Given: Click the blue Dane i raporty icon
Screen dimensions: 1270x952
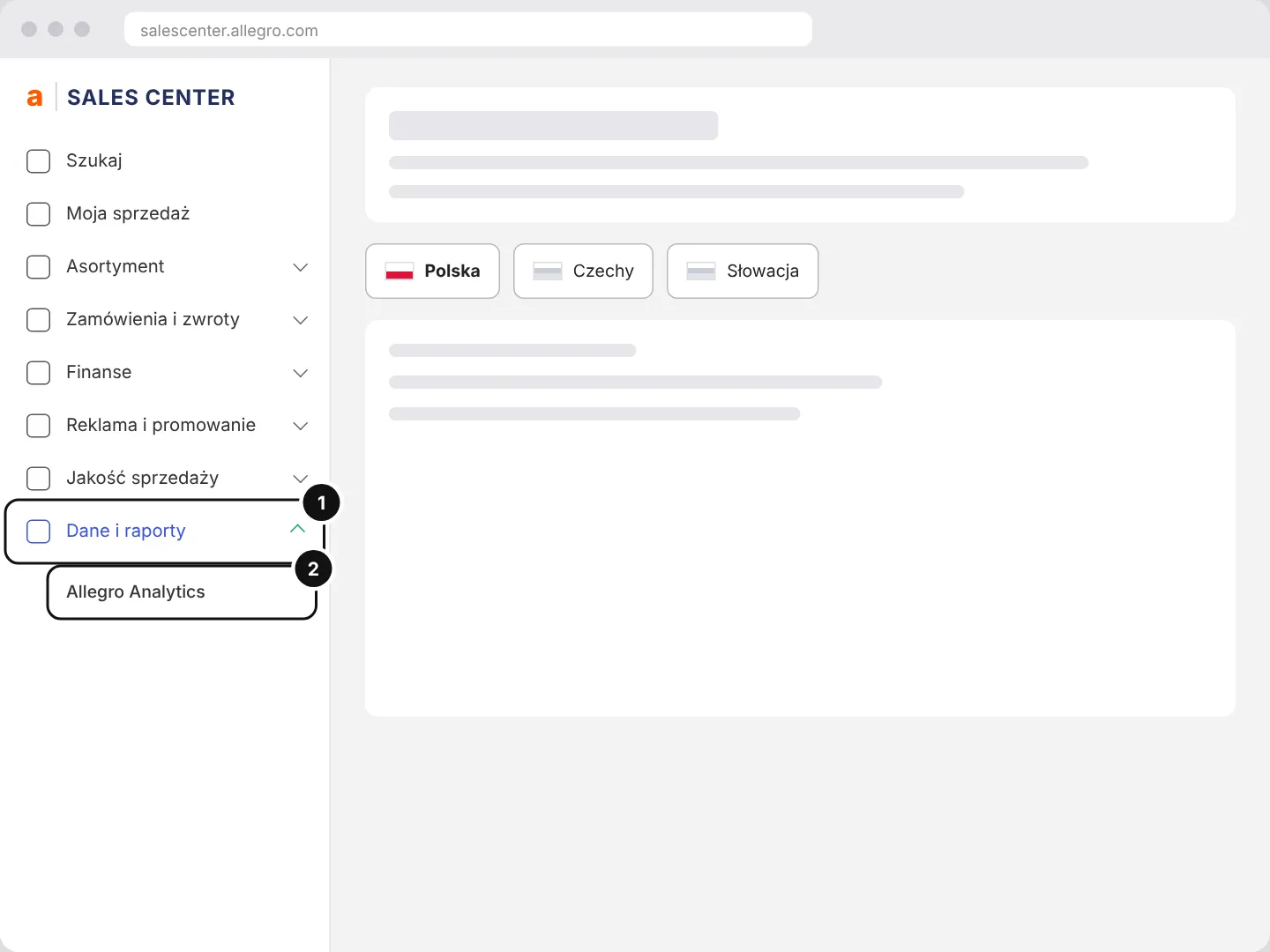Looking at the screenshot, I should (x=39, y=532).
